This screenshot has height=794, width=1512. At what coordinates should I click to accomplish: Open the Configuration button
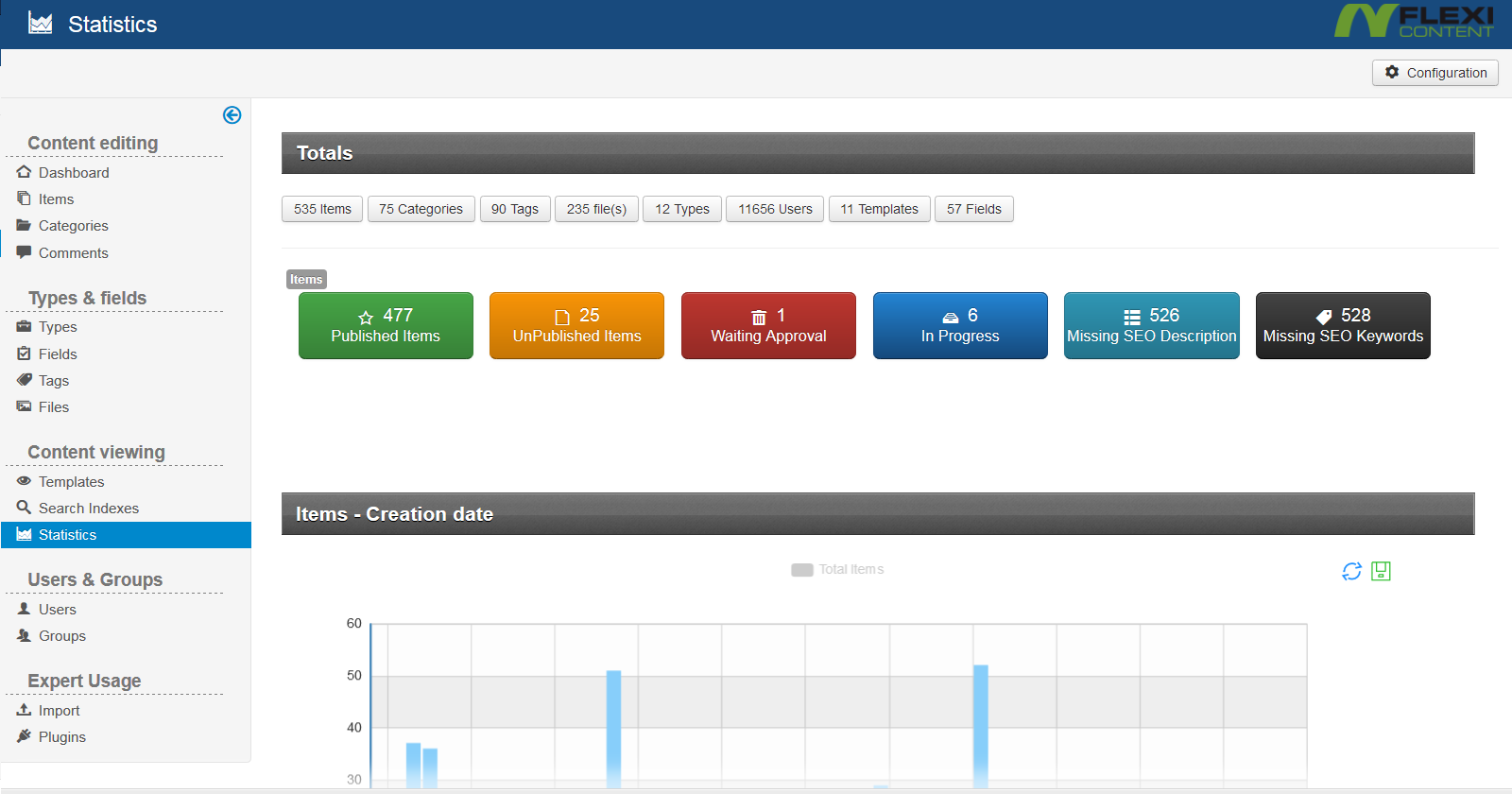coord(1435,73)
